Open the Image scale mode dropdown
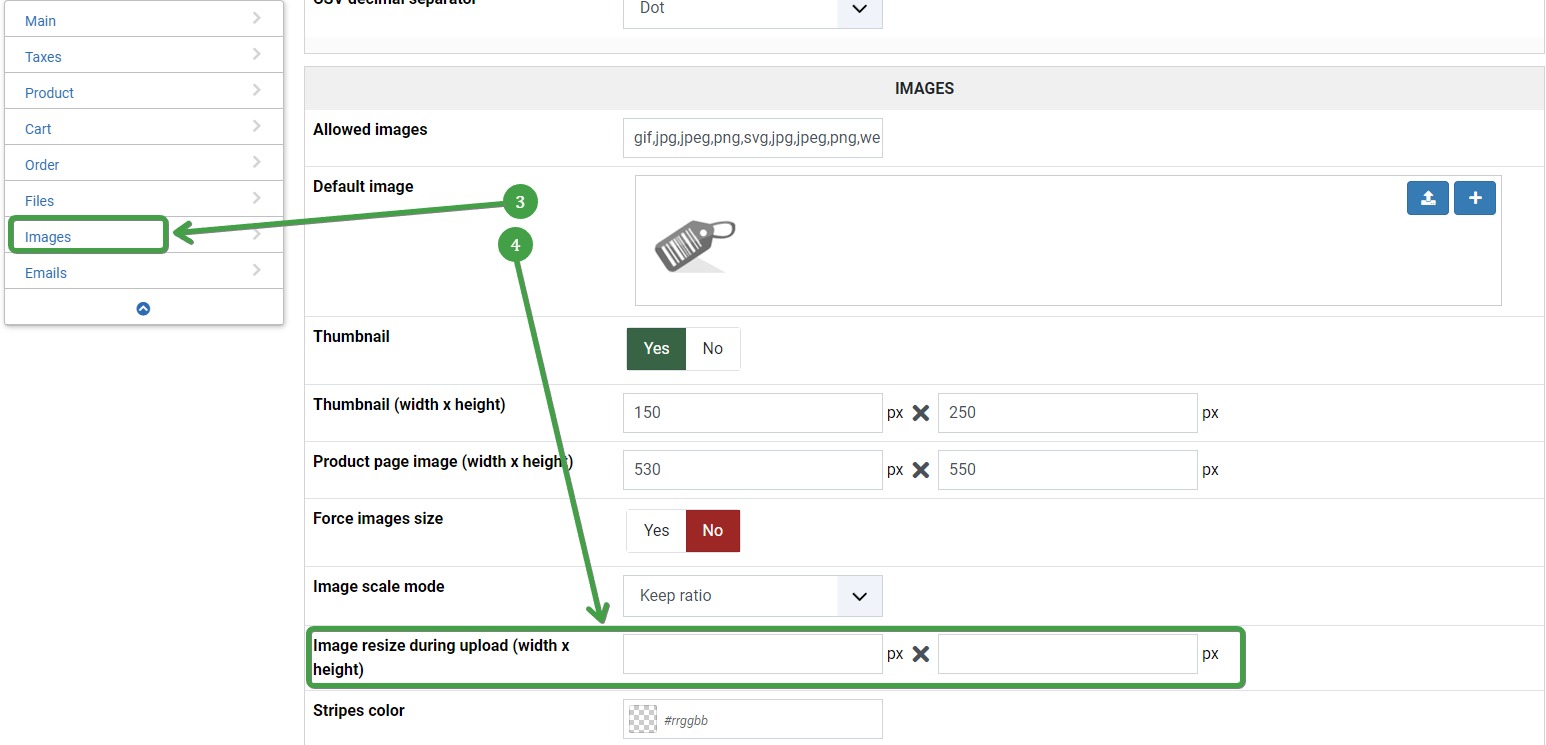This screenshot has height=745, width=1546. [752, 596]
